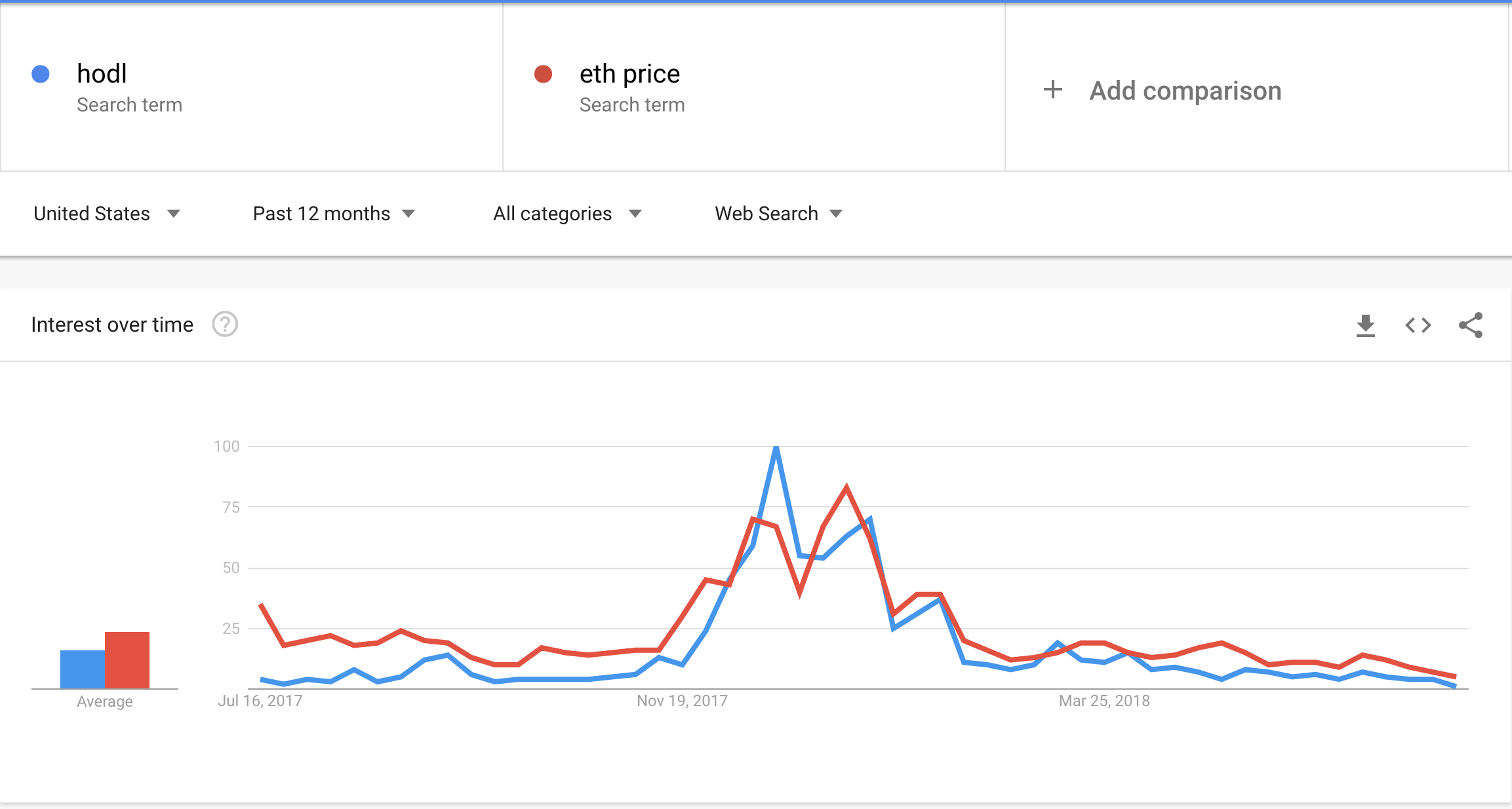The height and width of the screenshot is (809, 1512).
Task: Download the interest over time data
Action: 1365,325
